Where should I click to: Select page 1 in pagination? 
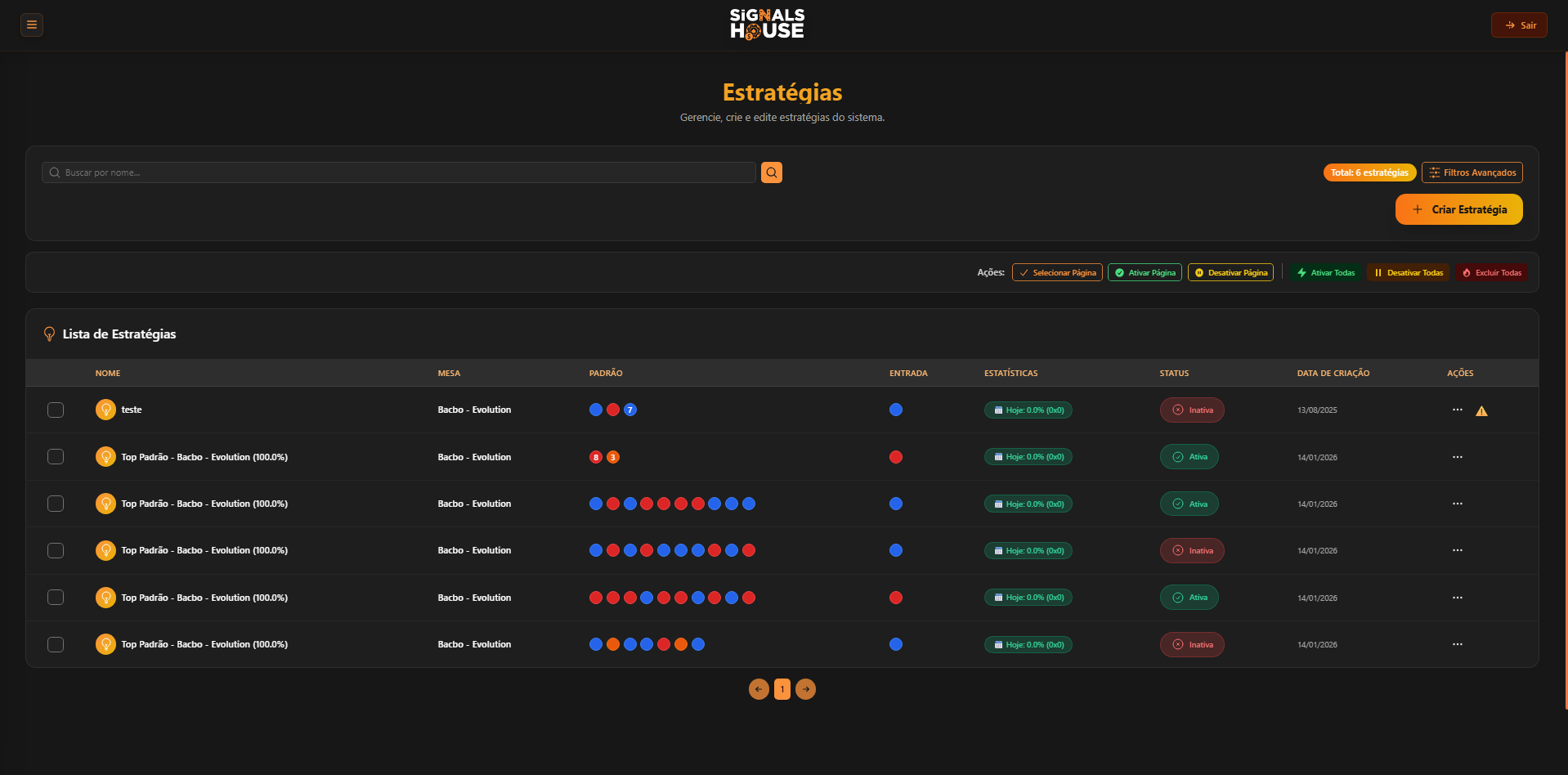pyautogui.click(x=782, y=689)
